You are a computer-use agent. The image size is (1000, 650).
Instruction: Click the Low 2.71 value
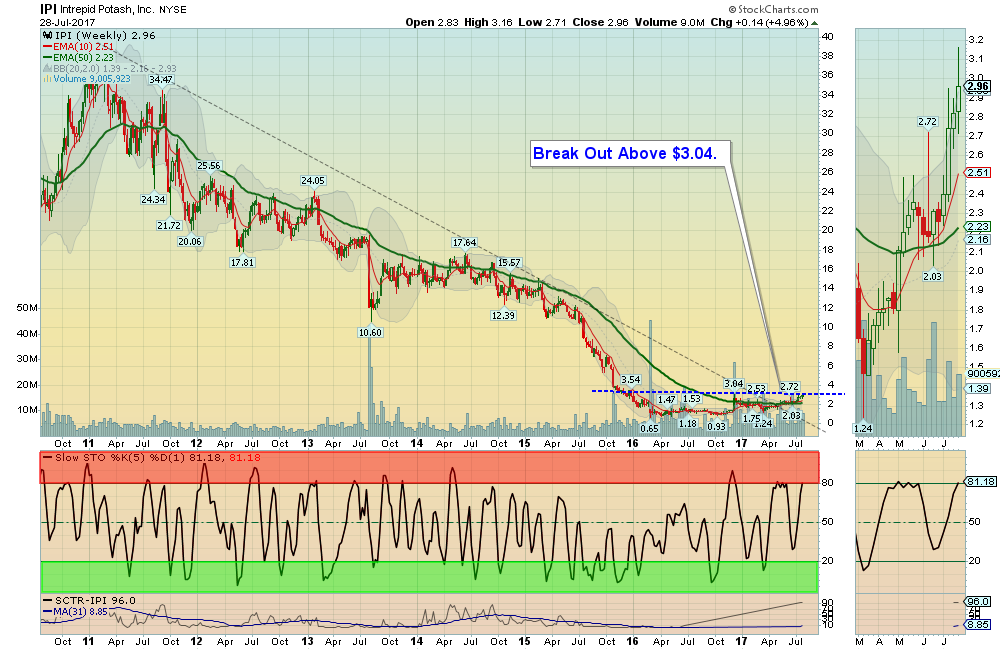(542, 22)
